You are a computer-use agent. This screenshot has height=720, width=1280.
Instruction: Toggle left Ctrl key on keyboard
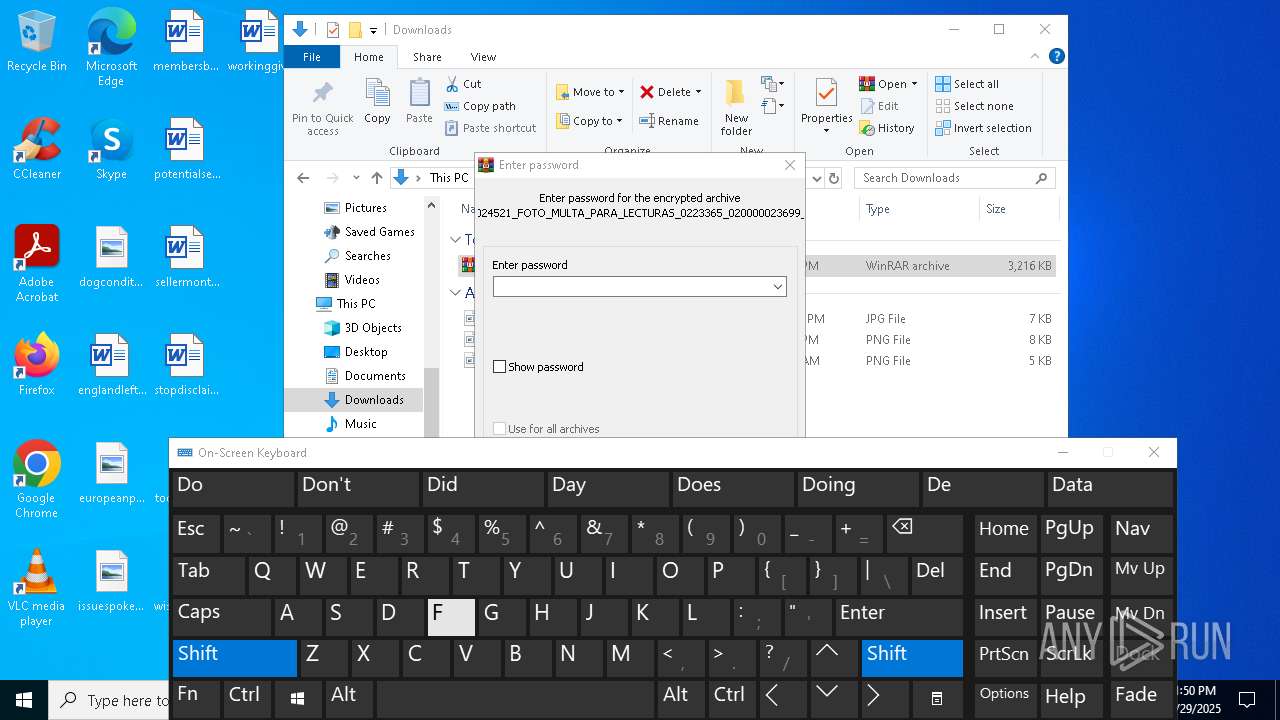[x=246, y=699]
